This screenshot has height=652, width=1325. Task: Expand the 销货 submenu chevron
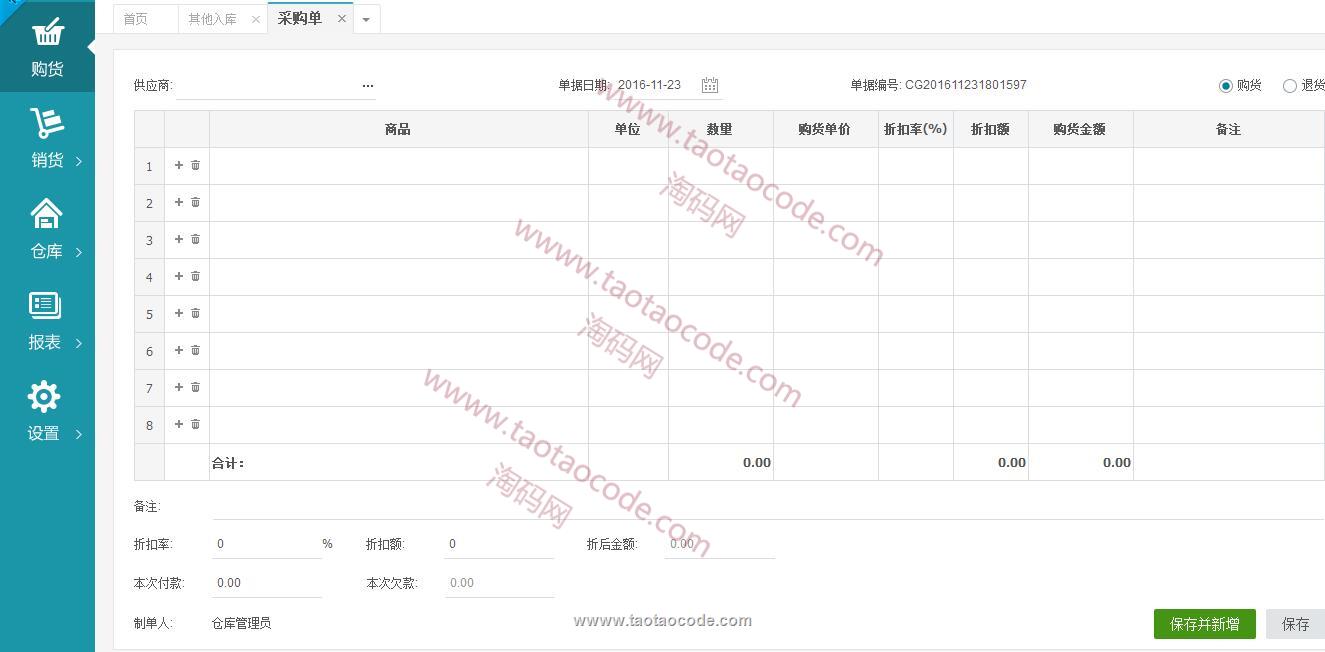[x=79, y=161]
